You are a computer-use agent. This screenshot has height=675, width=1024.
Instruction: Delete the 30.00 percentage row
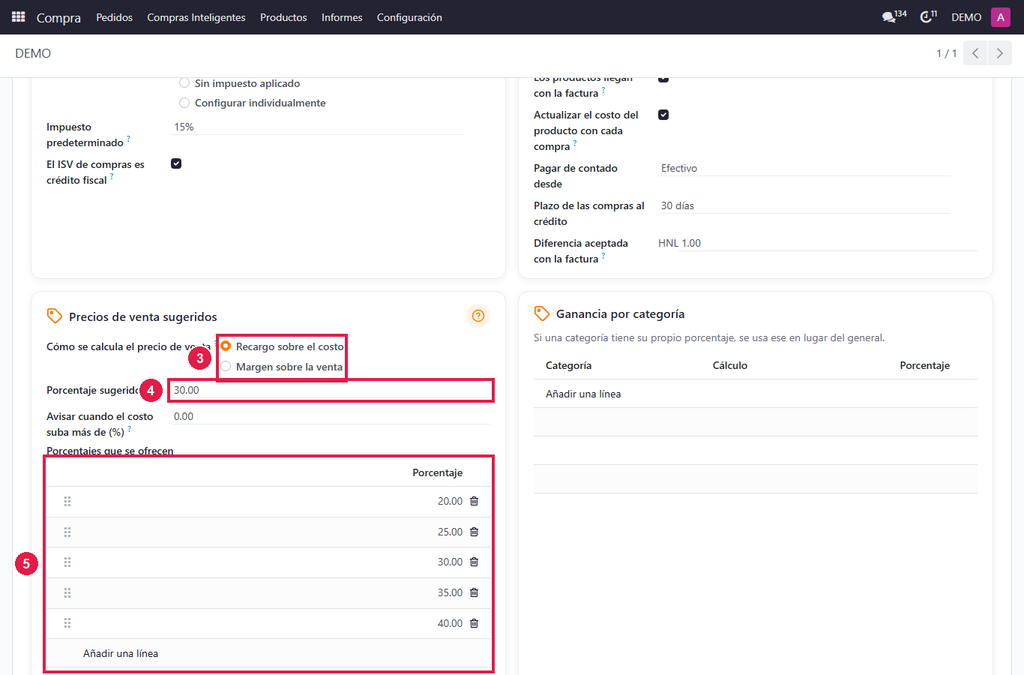474,562
